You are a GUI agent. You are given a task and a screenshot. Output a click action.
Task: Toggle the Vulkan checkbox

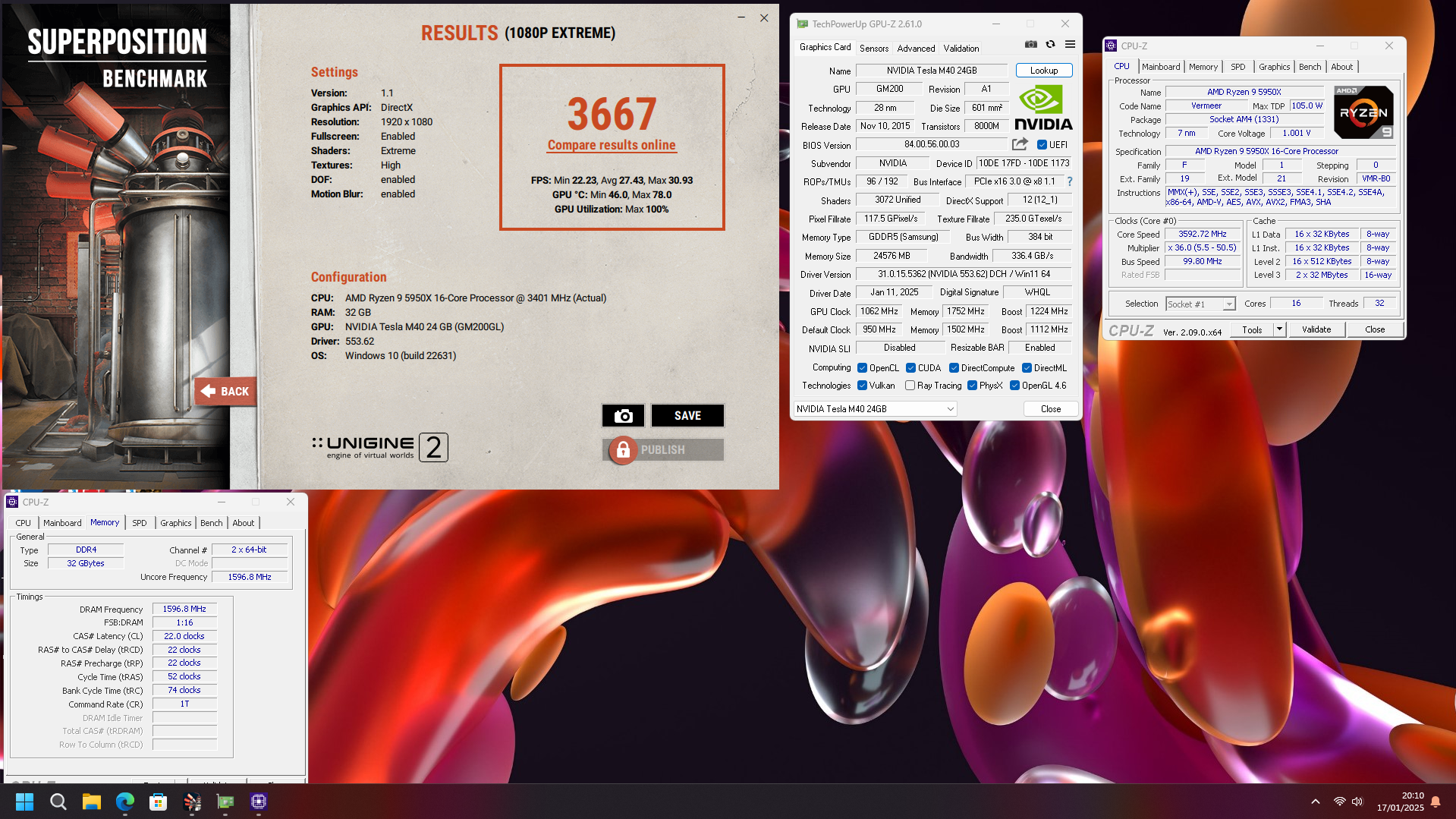coord(862,386)
